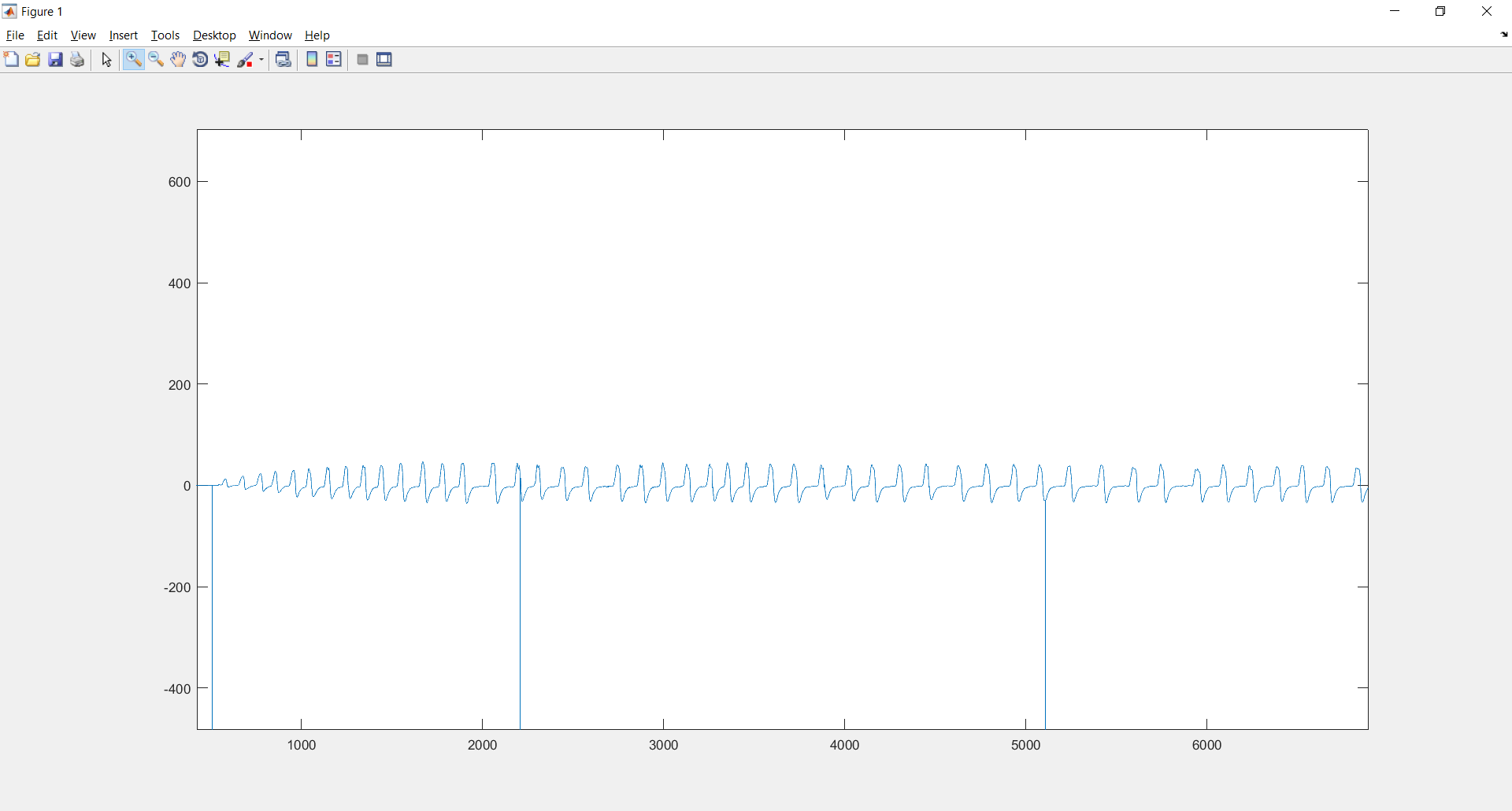The image size is (1512, 811).
Task: Insert a colorbar using the toolbar button
Action: (x=312, y=60)
